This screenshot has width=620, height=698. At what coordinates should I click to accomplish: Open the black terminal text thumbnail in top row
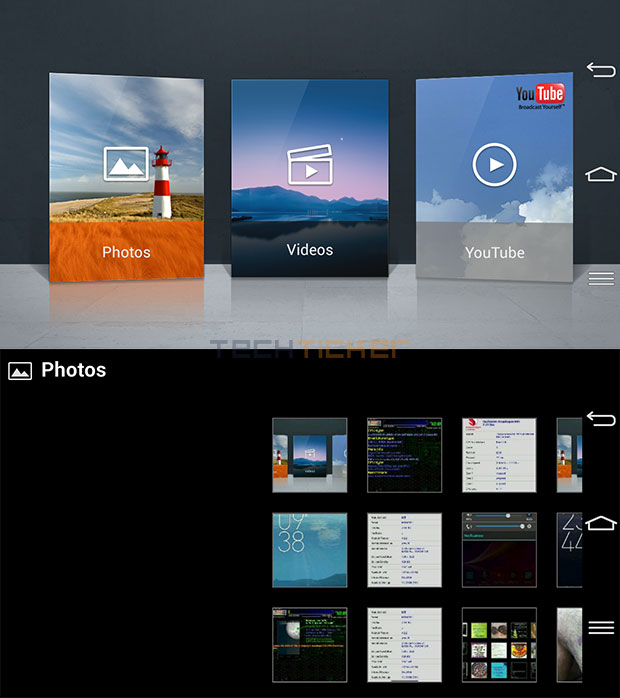coord(405,455)
